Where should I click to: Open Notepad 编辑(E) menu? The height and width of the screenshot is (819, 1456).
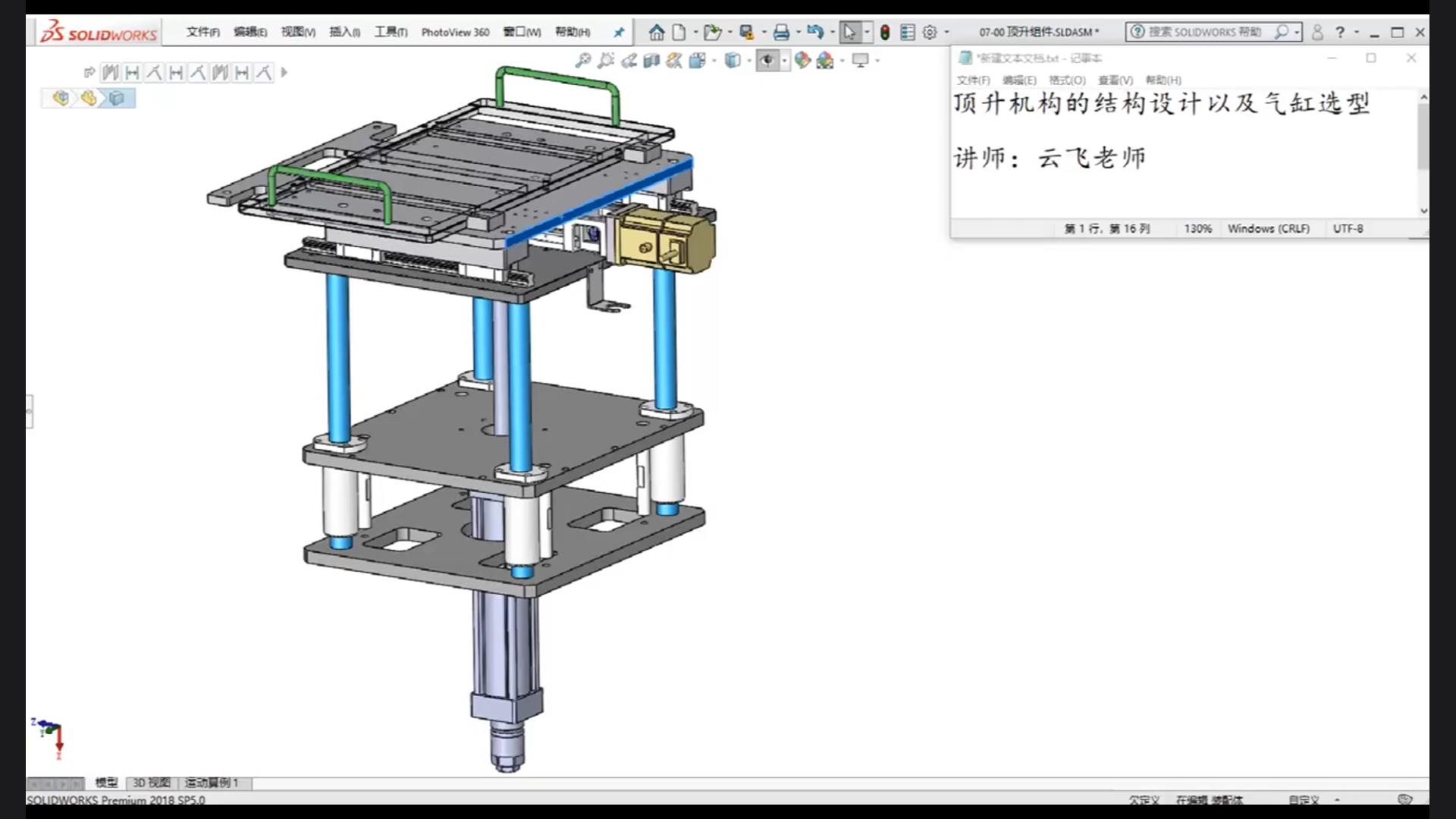pos(1019,80)
